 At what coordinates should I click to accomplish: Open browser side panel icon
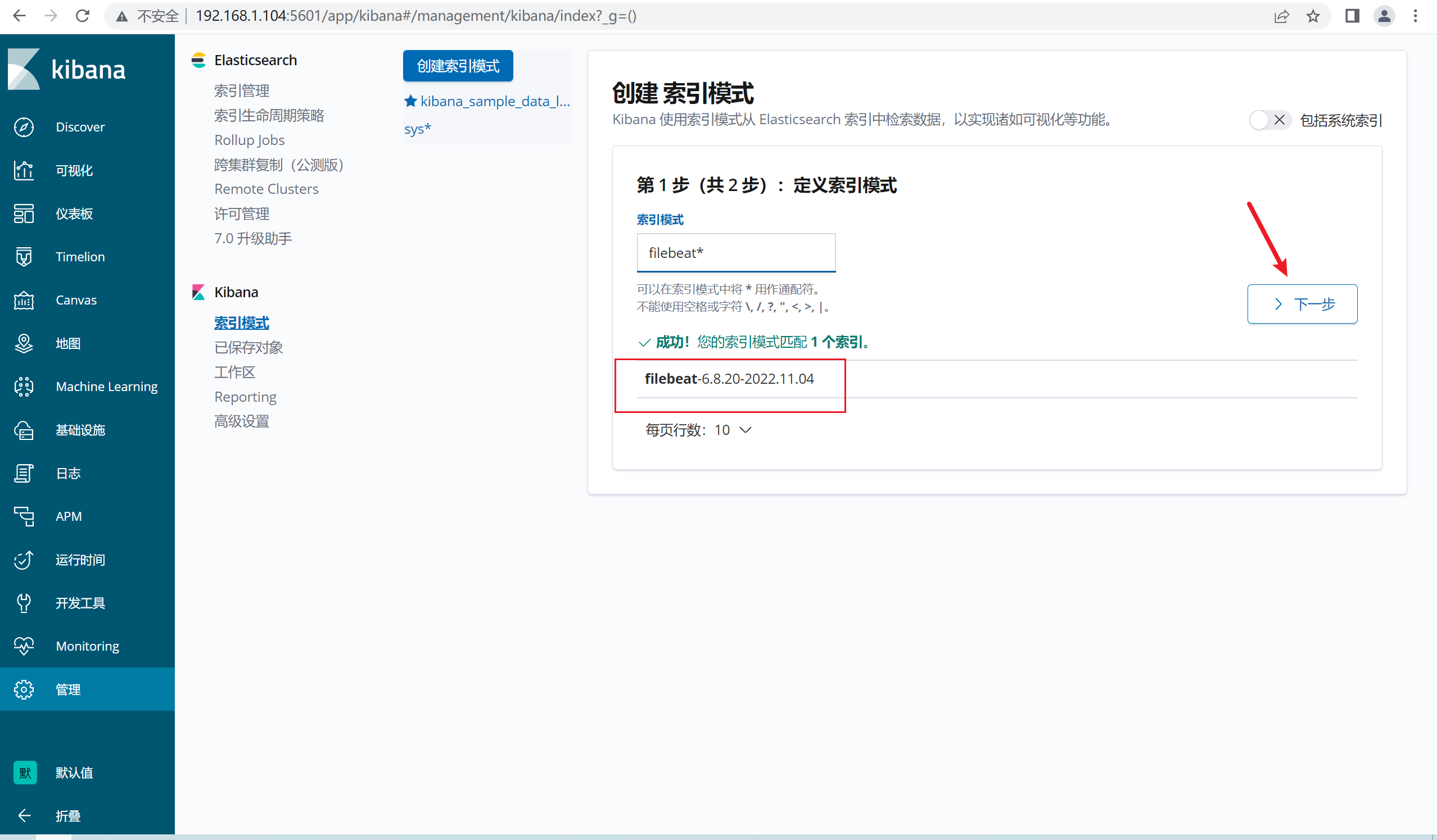(x=1352, y=16)
